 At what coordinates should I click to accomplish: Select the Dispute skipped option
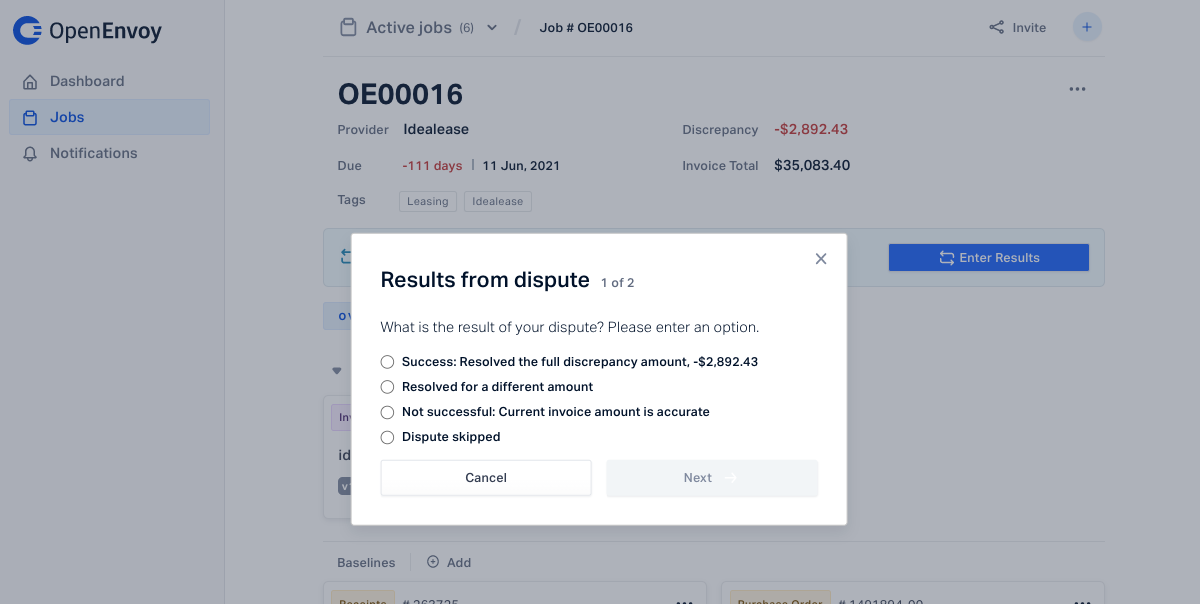(x=388, y=437)
